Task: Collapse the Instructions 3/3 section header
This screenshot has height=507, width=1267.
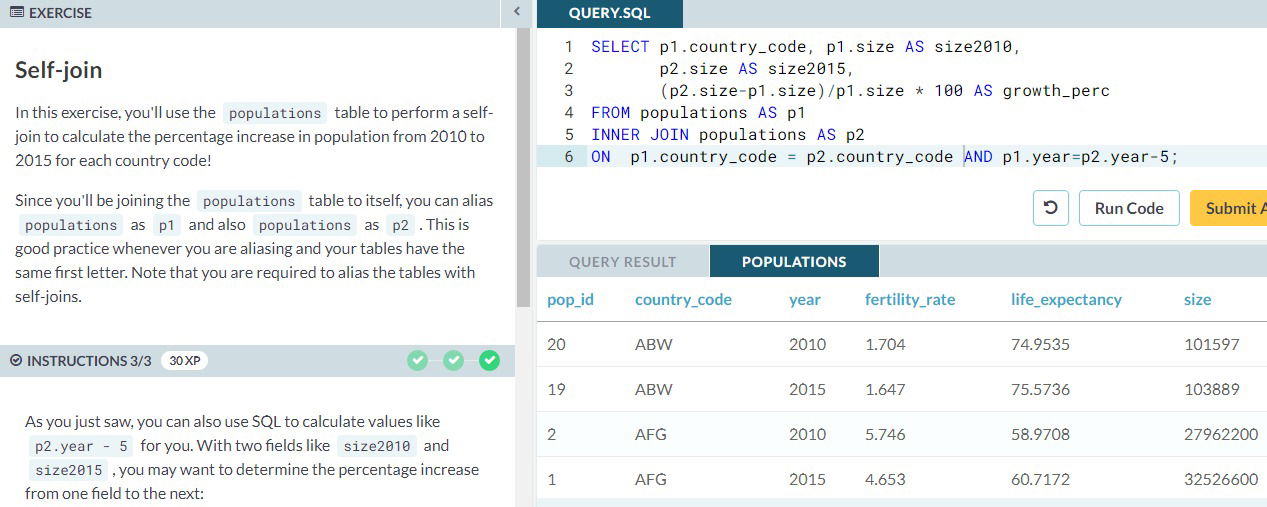Action: 257,360
